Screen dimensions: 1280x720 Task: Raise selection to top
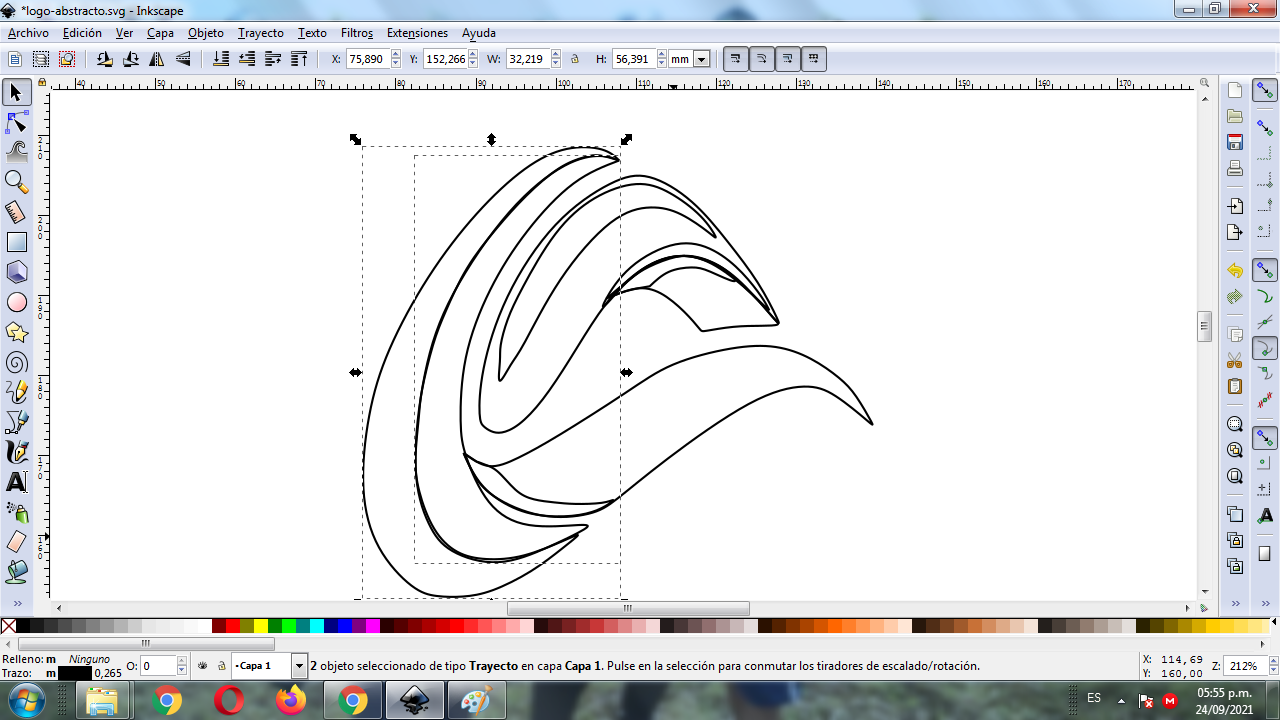pos(299,59)
